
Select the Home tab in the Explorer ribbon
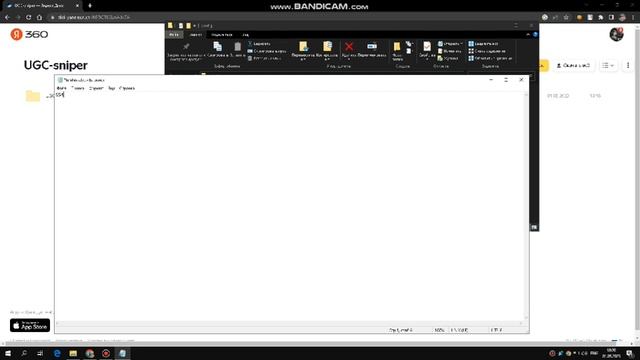(x=196, y=35)
